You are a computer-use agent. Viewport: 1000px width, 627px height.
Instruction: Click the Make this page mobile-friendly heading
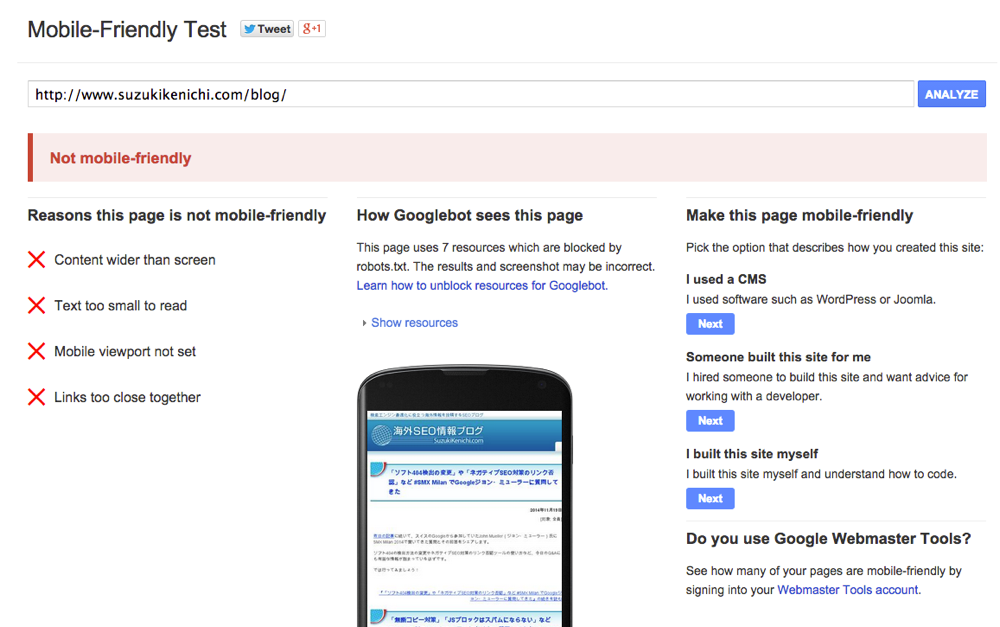pos(800,216)
